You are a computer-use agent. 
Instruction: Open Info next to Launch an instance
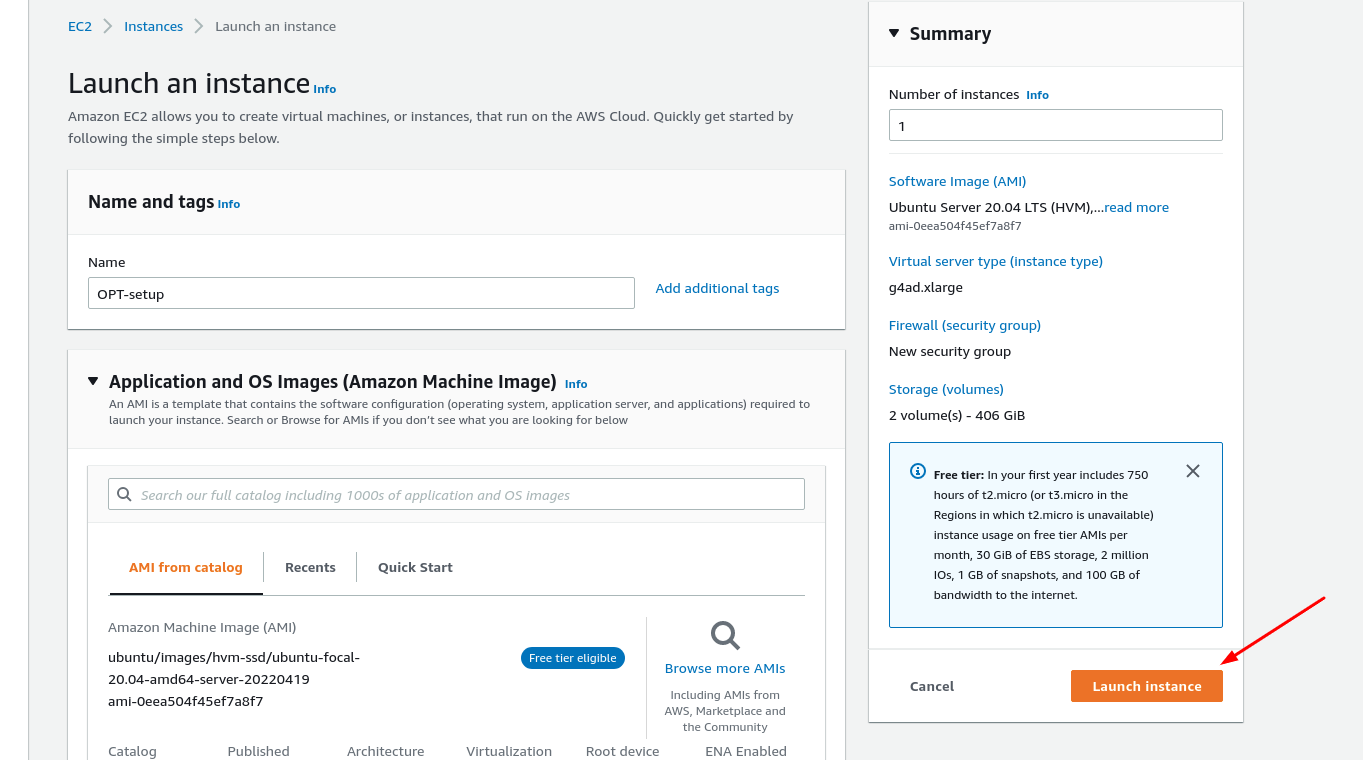coord(325,89)
